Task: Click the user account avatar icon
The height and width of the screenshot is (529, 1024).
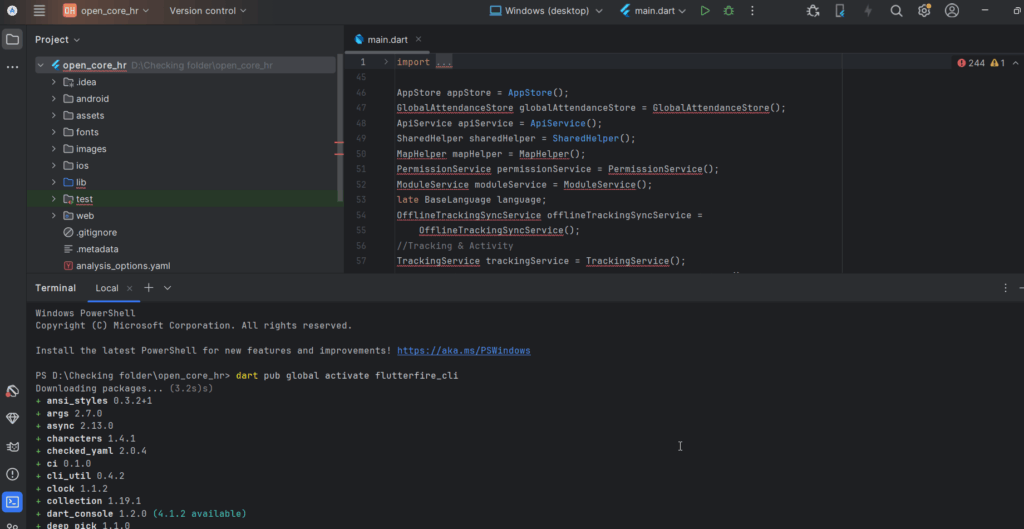Action: pyautogui.click(x=952, y=11)
